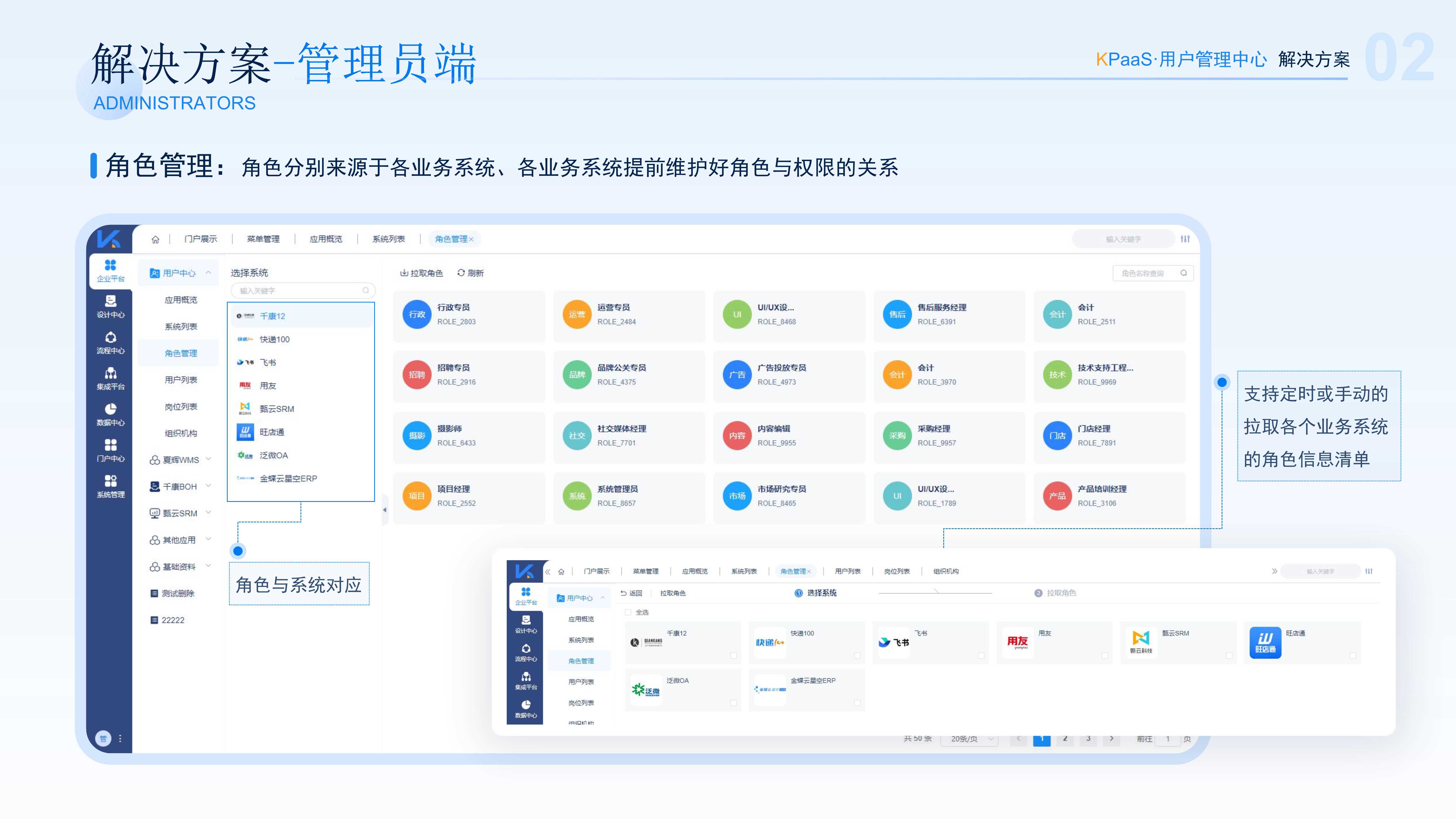The image size is (1456, 819).
Task: Check the 千康12 system card checkbox
Action: tap(733, 656)
